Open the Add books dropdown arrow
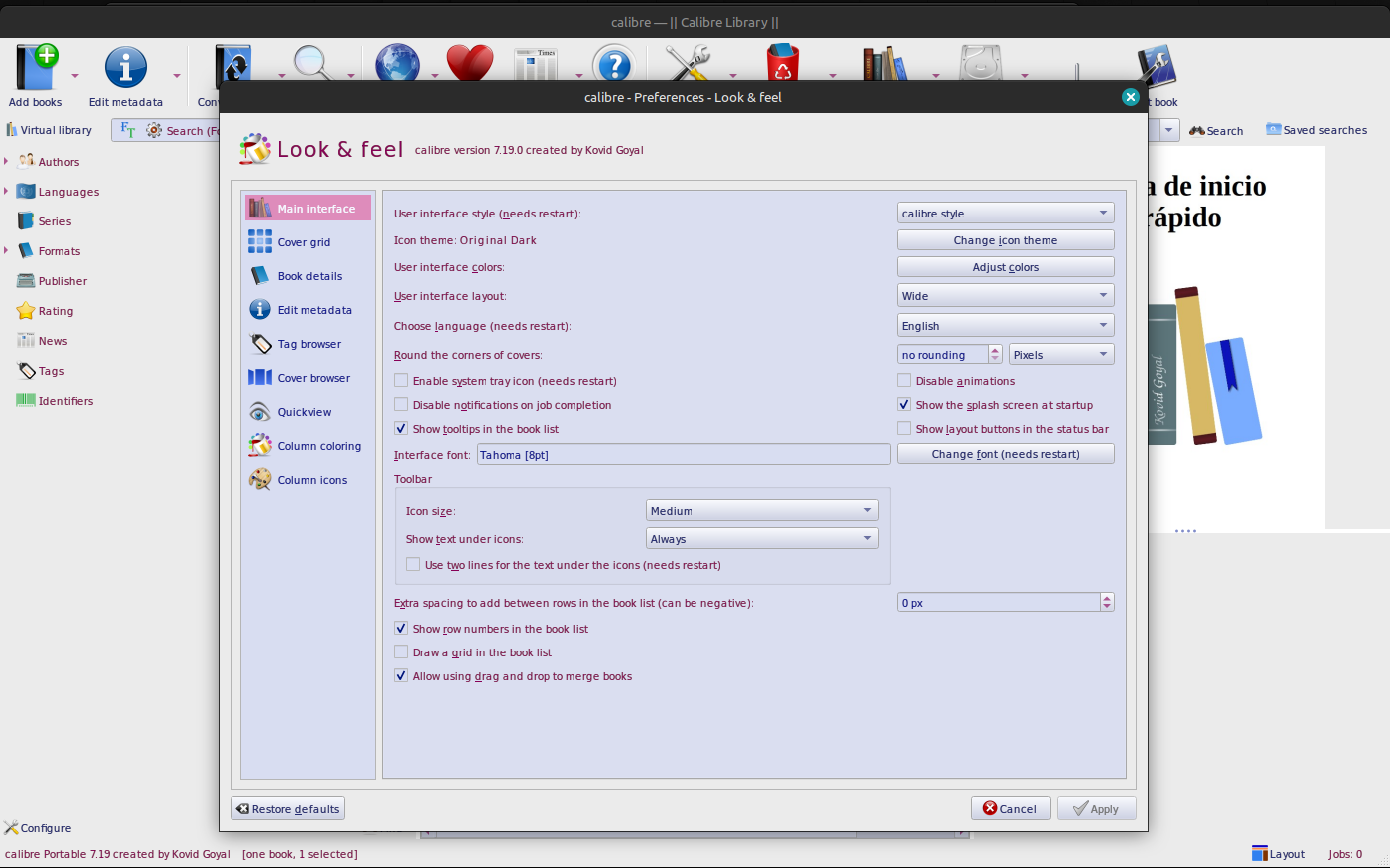 (x=75, y=75)
